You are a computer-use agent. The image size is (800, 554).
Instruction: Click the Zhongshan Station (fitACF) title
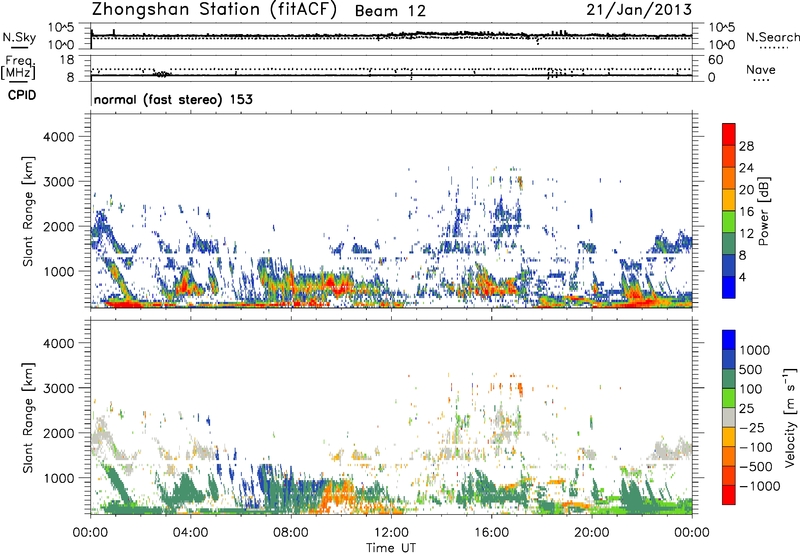(x=214, y=10)
